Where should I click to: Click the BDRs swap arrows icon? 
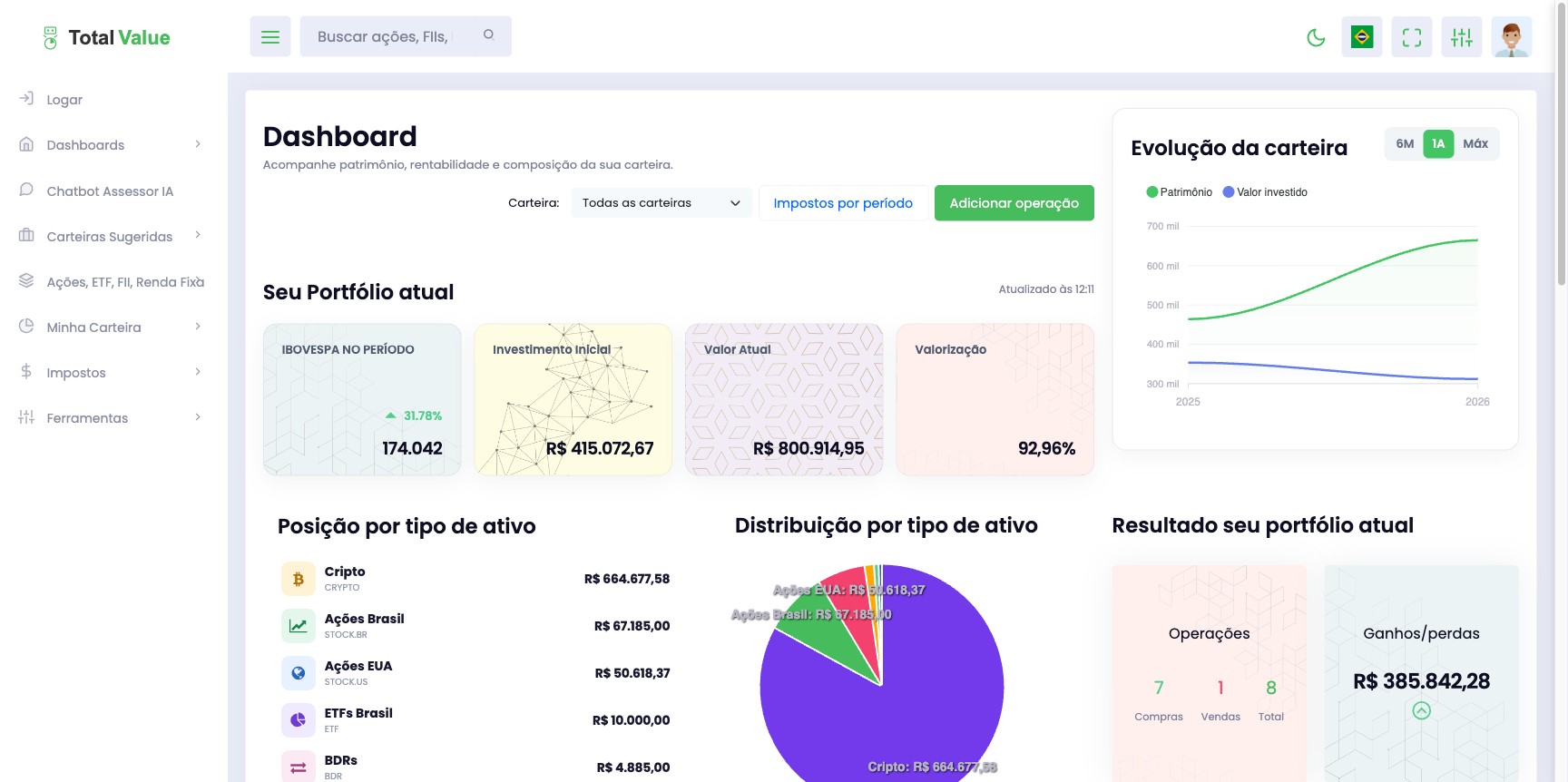point(298,767)
